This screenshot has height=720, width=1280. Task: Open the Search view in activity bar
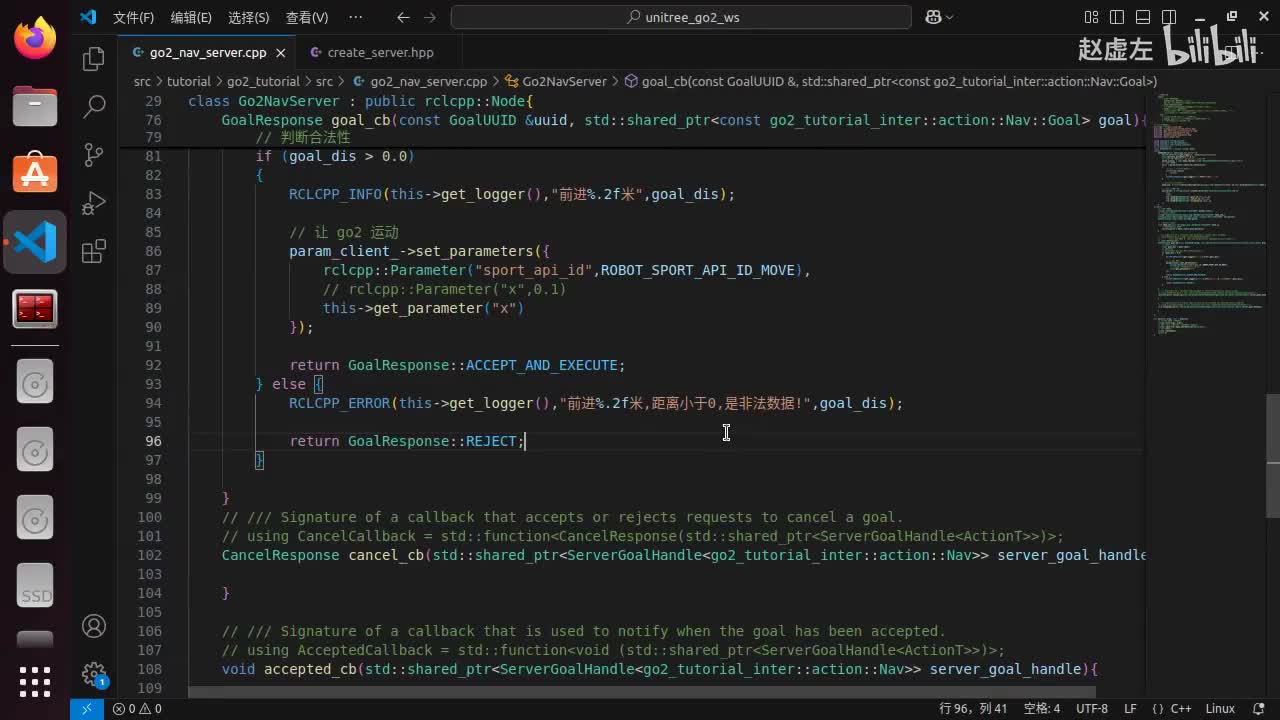point(94,106)
